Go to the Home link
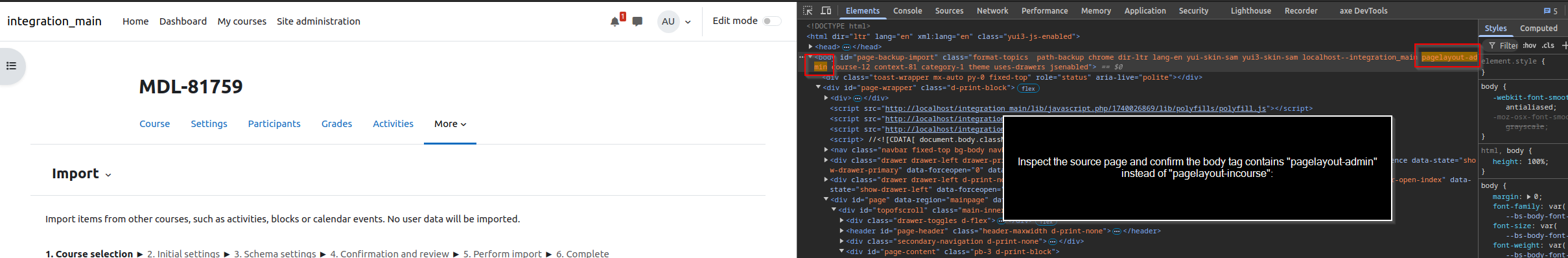Image resolution: width=1568 pixels, height=258 pixels. pos(135,21)
